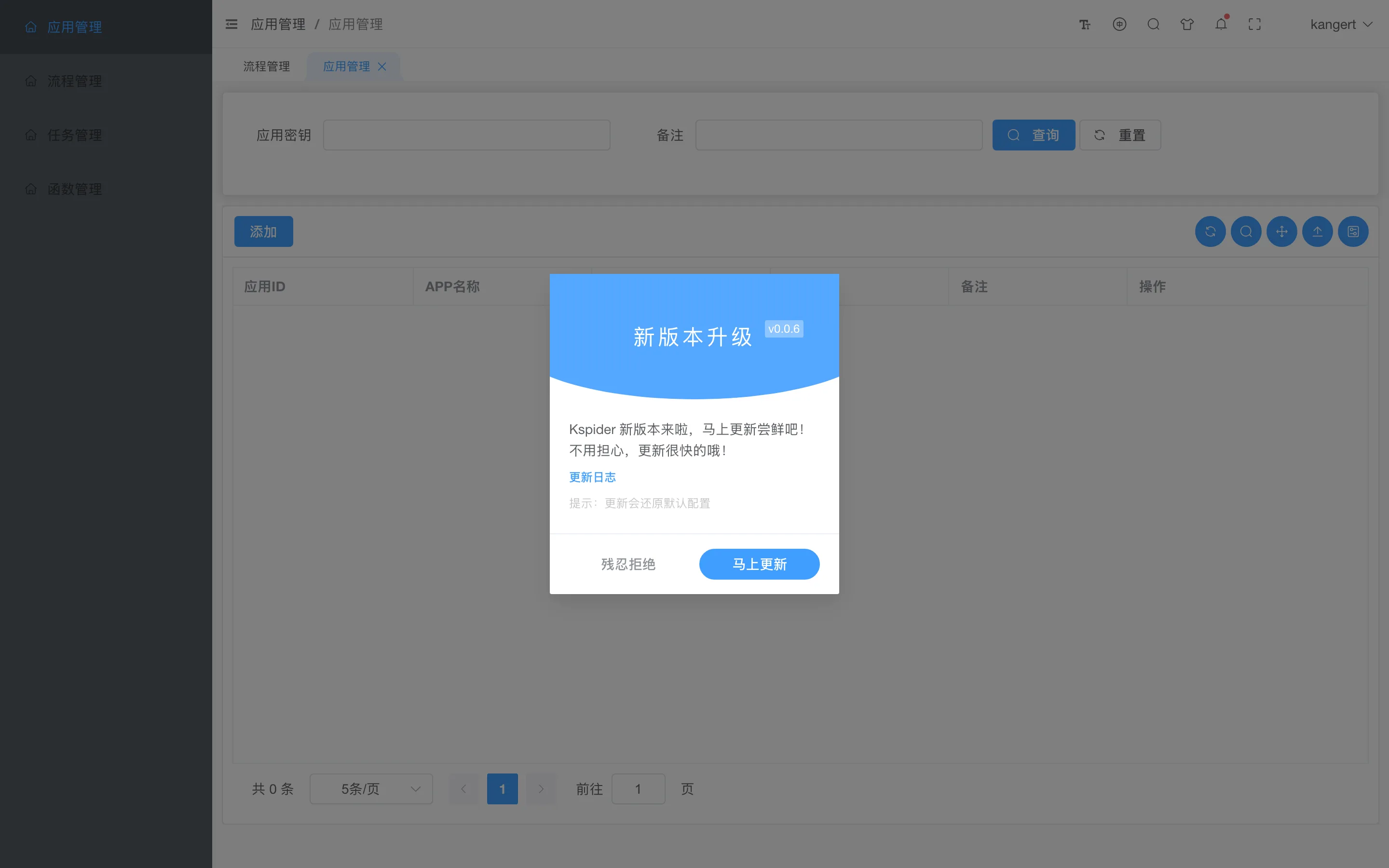Viewport: 1389px width, 868px height.
Task: Click the 新版本升级 dialog title
Action: 692,337
